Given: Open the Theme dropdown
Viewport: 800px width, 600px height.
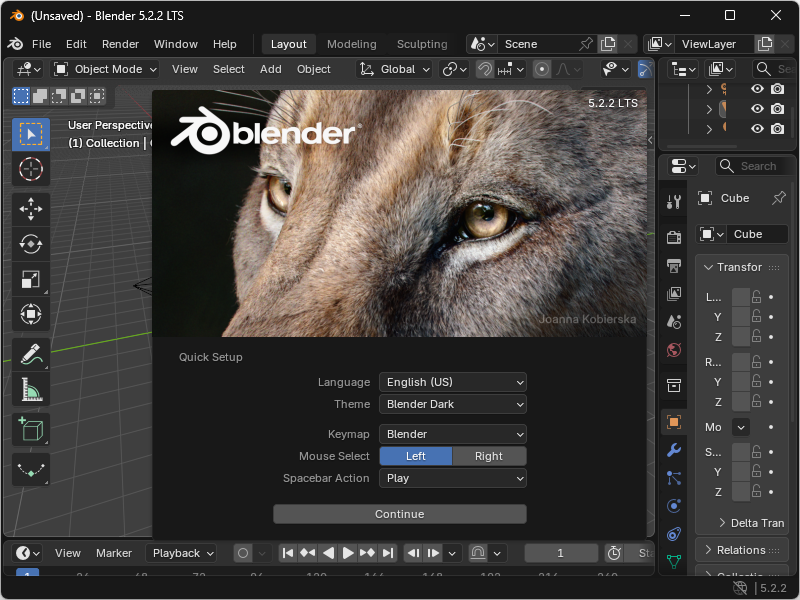Looking at the screenshot, I should pos(453,404).
